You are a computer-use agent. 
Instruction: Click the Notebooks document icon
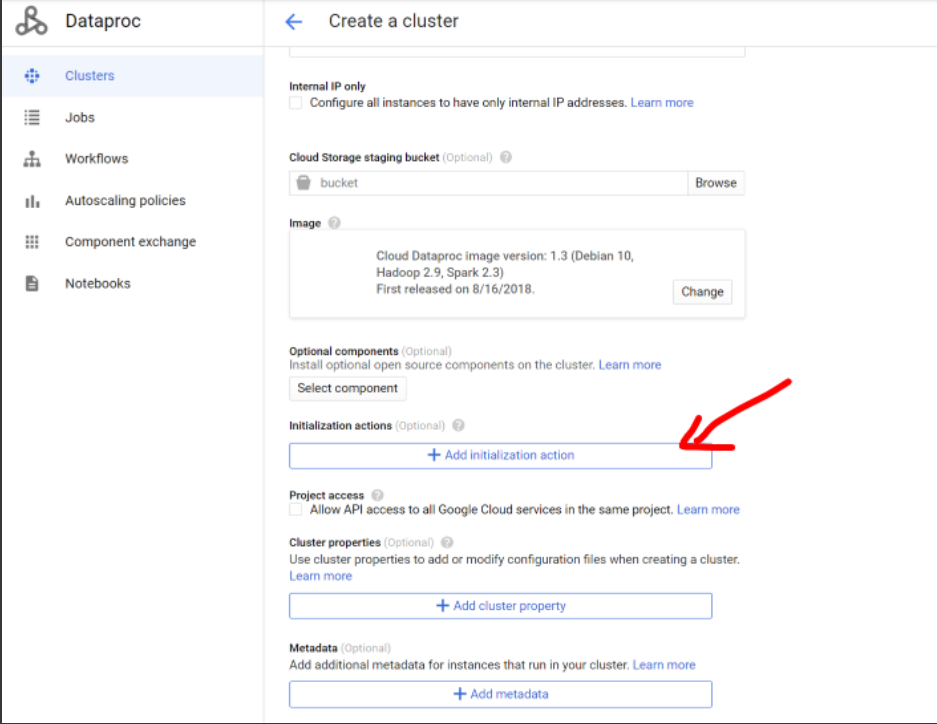pos(32,283)
